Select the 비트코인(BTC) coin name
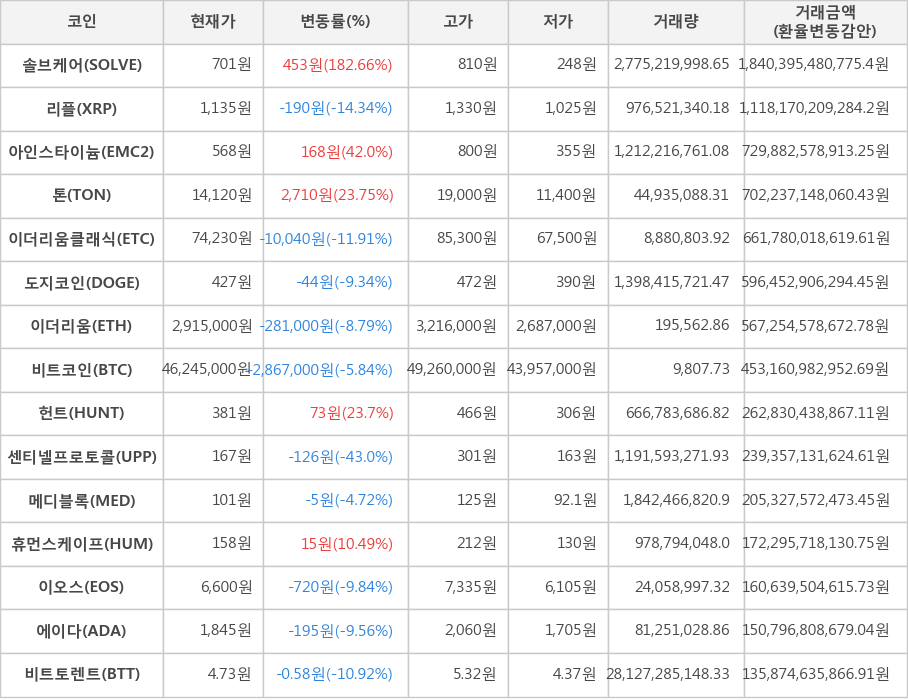The width and height of the screenshot is (908, 700). (82, 369)
